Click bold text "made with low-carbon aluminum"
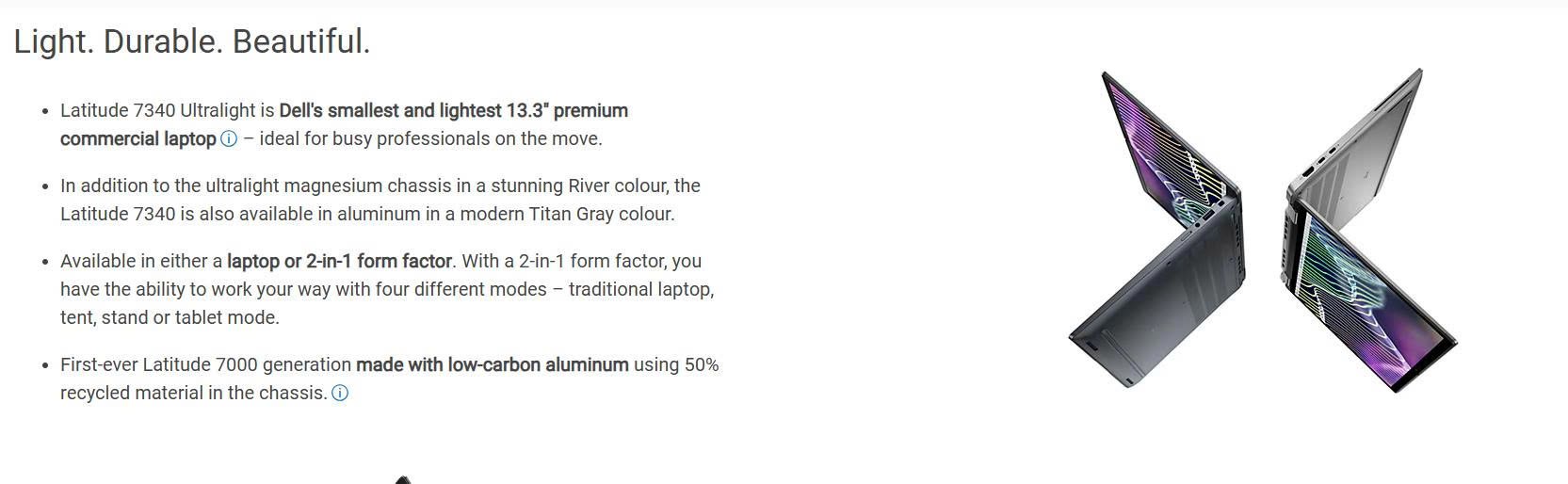The image size is (1568, 484). pyautogui.click(x=492, y=365)
